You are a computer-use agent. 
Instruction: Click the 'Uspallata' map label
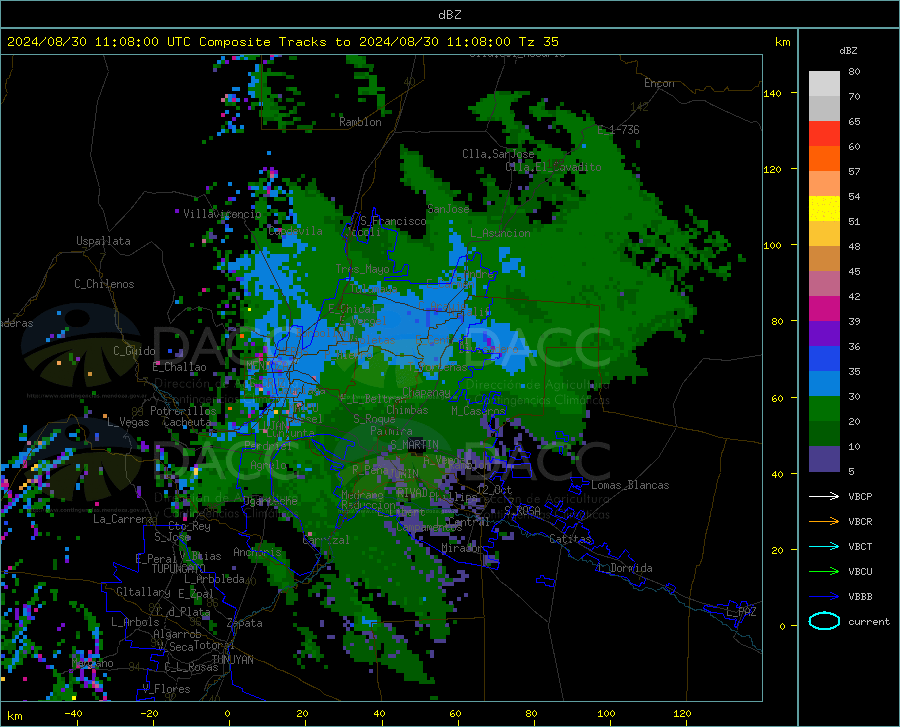point(103,241)
